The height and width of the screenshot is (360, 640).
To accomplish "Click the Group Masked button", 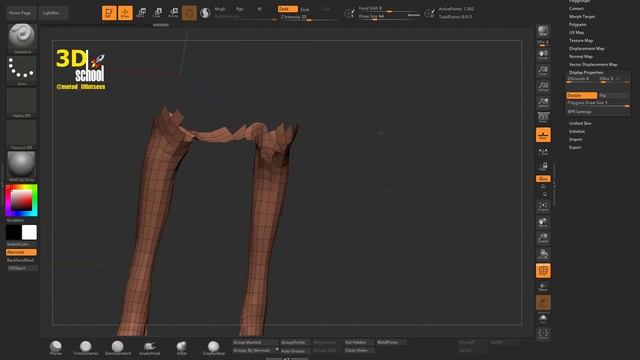I will pyautogui.click(x=256, y=342).
